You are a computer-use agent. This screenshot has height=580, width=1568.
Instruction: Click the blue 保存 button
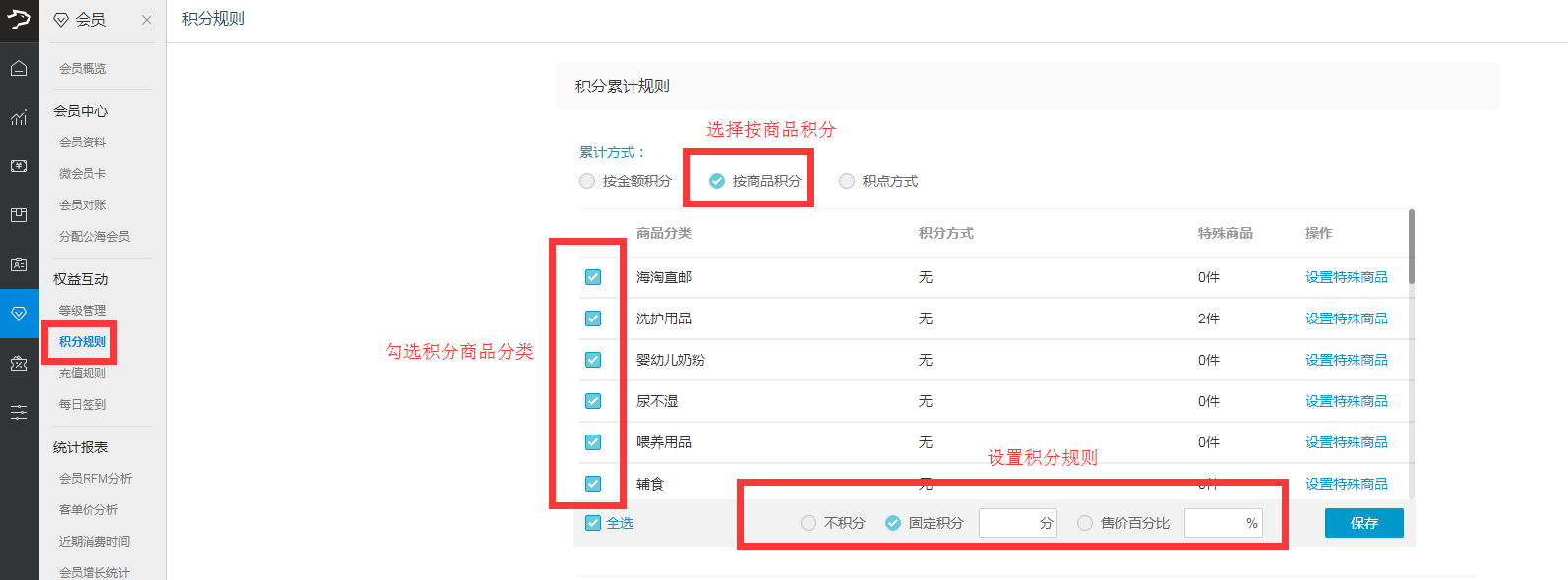pyautogui.click(x=1364, y=523)
